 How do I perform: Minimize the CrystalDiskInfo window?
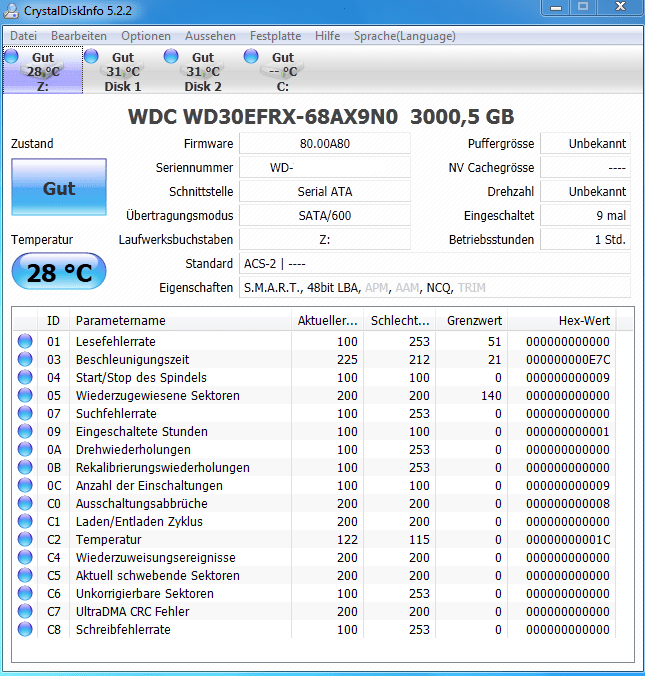(x=556, y=8)
